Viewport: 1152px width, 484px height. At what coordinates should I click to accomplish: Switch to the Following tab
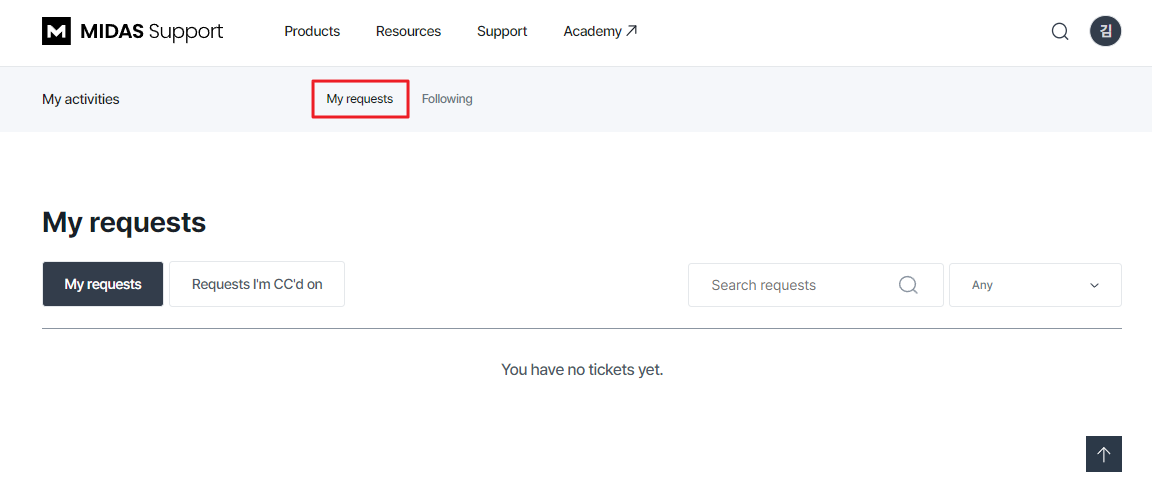[447, 98]
